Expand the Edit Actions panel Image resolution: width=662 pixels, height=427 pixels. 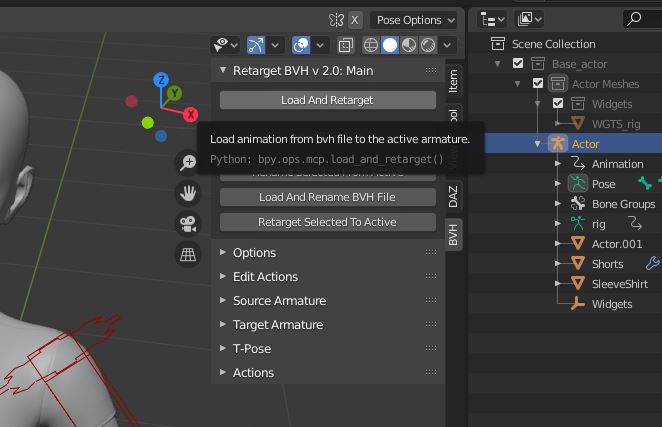pyautogui.click(x=223, y=277)
